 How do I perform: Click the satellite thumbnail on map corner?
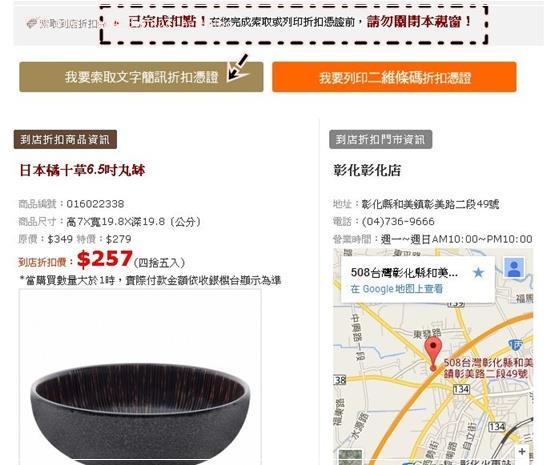(x=350, y=457)
